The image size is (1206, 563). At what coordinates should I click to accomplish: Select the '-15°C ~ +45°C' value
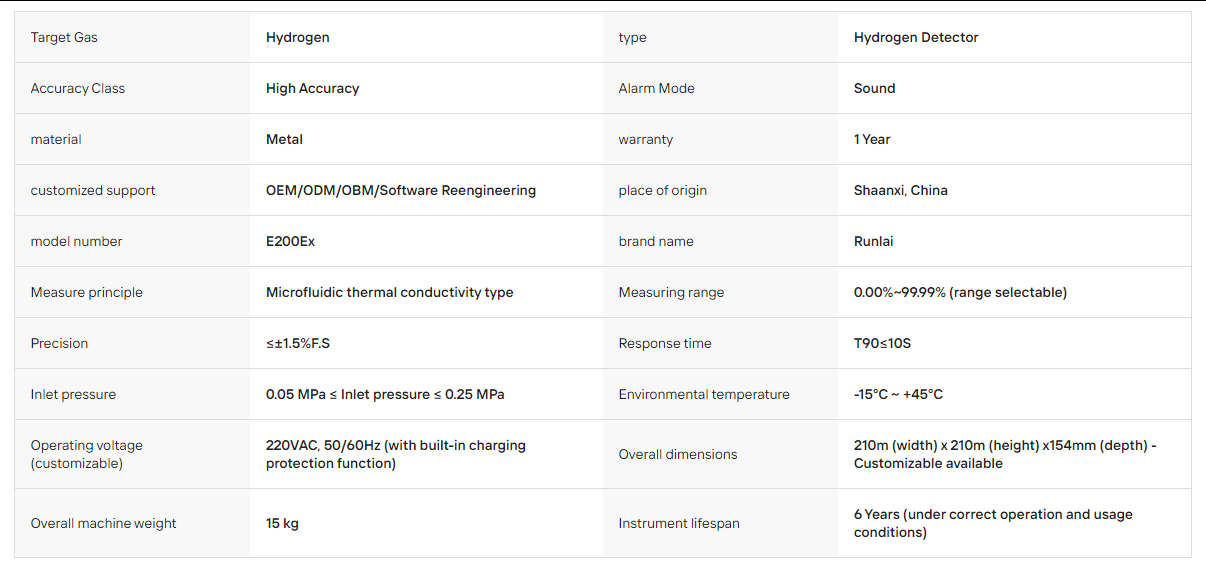(x=898, y=394)
